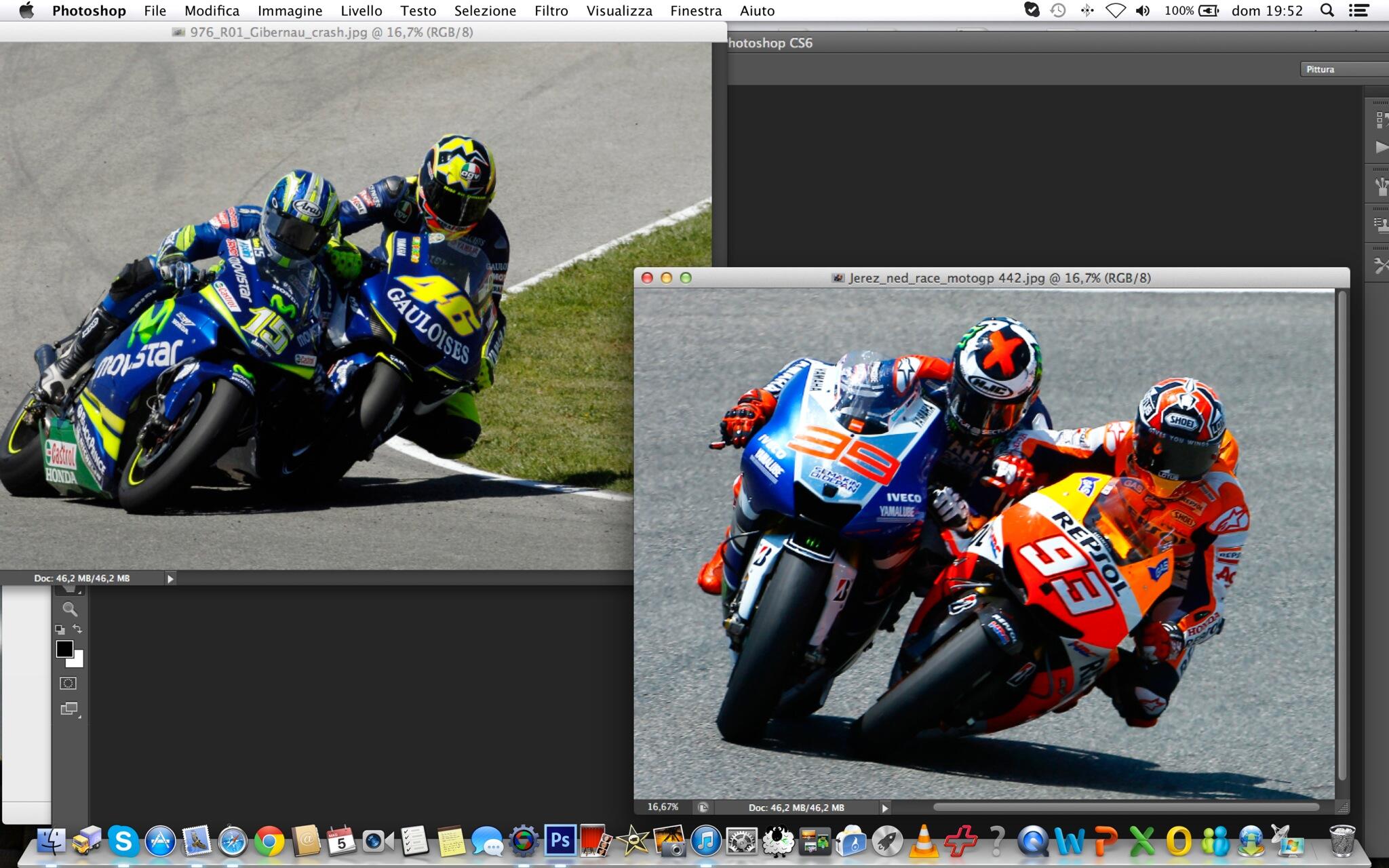Open the Selezione menu

pos(485,11)
